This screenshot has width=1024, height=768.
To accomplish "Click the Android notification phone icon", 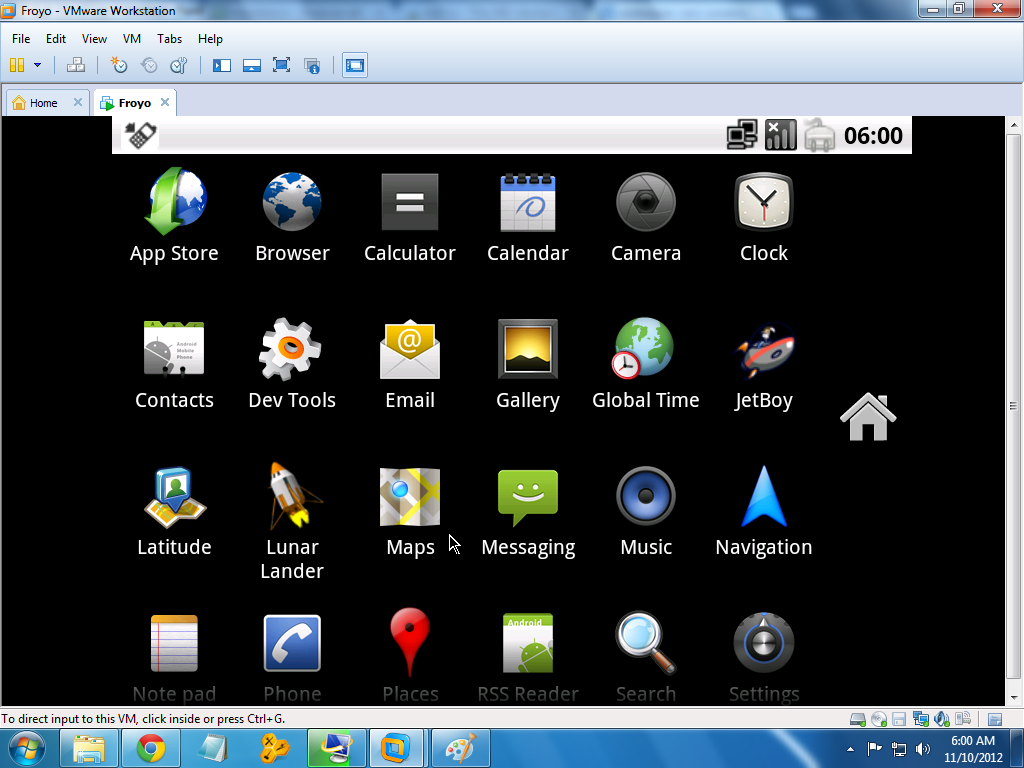I will click(x=140, y=135).
